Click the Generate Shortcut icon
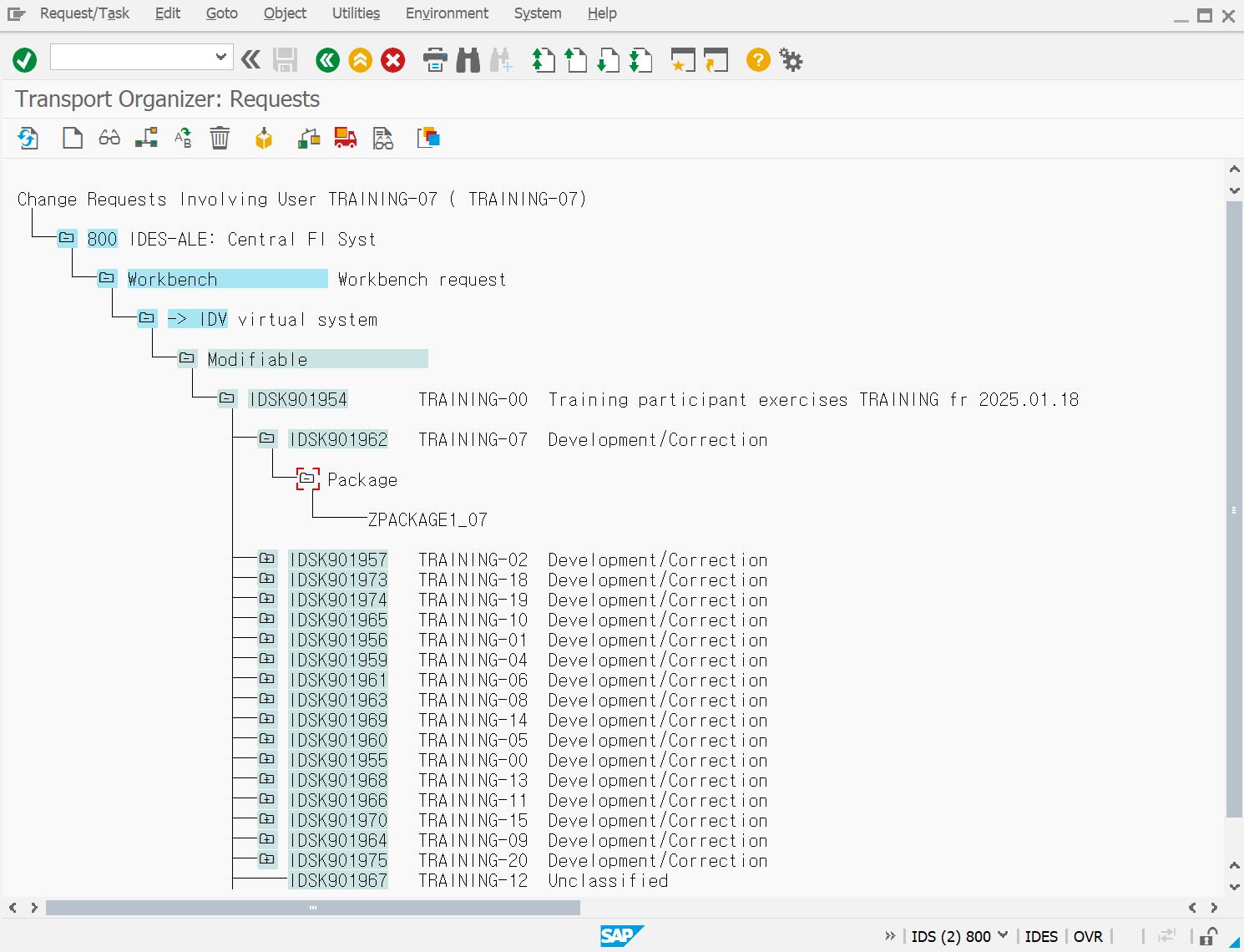The width and height of the screenshot is (1244, 952). coord(716,60)
